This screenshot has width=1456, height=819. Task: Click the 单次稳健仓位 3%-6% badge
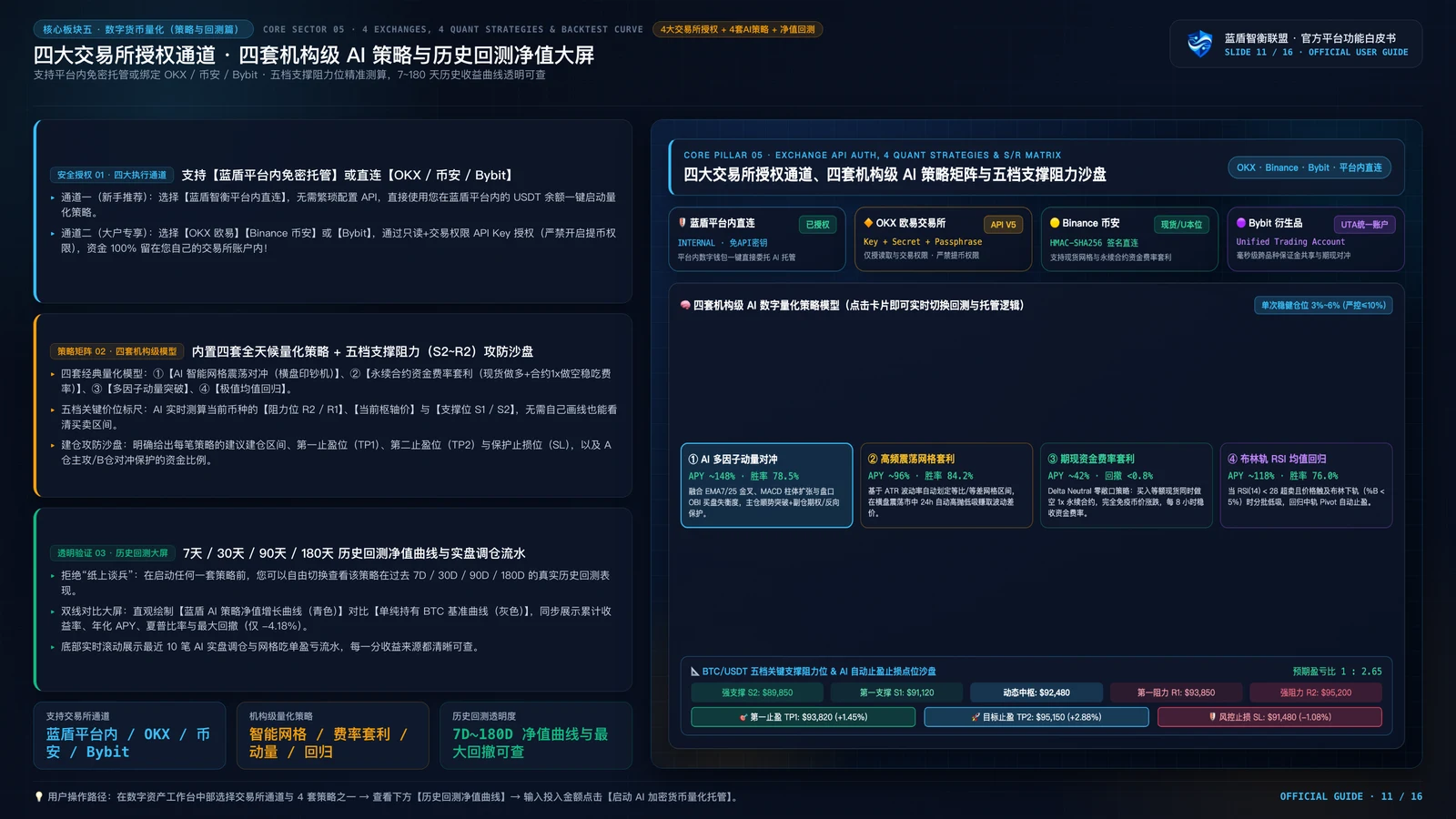pos(1323,306)
